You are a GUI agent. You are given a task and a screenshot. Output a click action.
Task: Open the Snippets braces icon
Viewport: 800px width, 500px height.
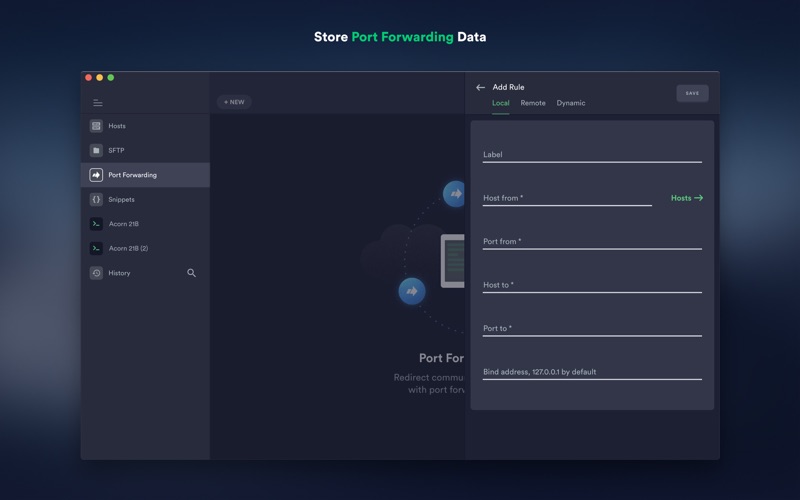point(96,199)
